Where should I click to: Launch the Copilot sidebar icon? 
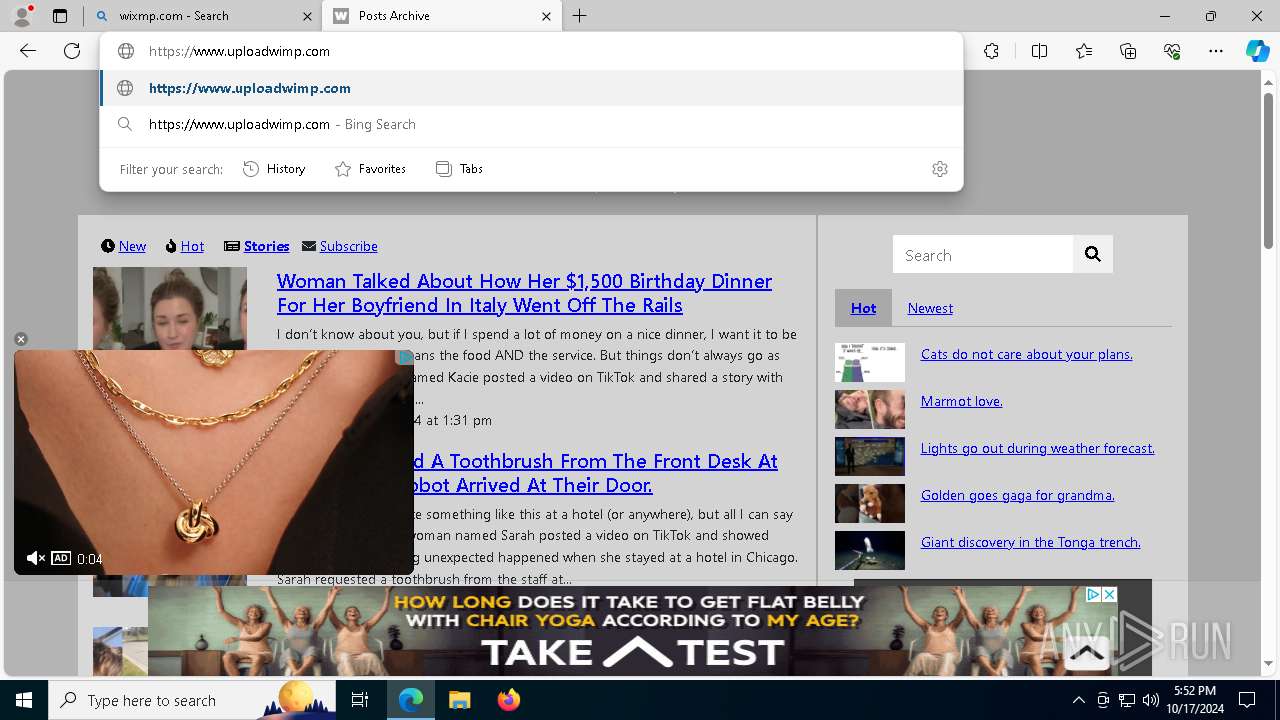[1257, 51]
